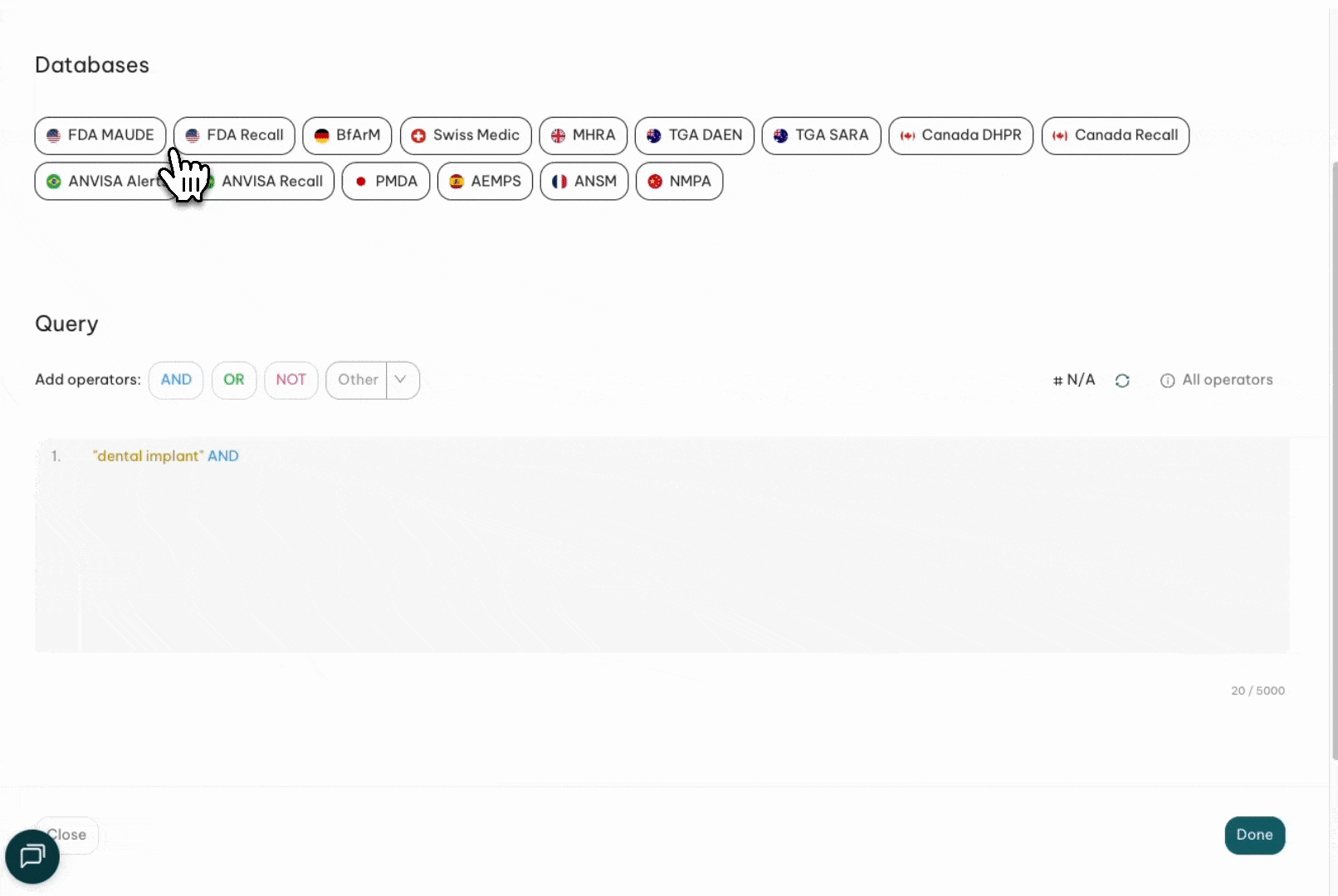The width and height of the screenshot is (1338, 896).
Task: Expand the Other operators dropdown arrow
Action: (x=401, y=380)
